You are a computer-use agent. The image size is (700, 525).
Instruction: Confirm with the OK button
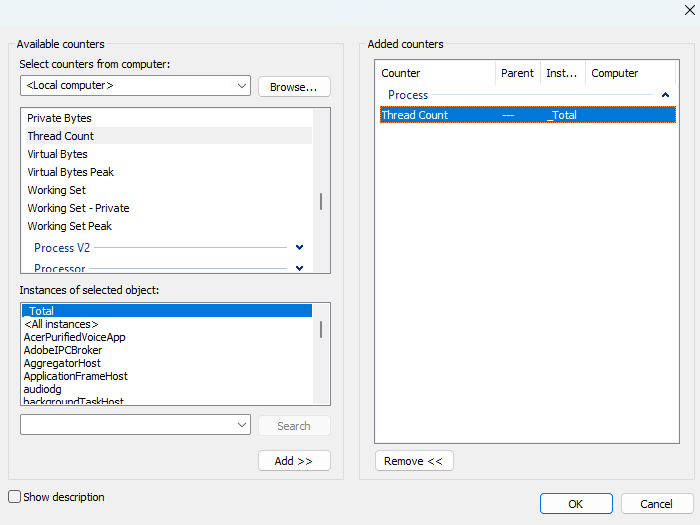tap(576, 503)
